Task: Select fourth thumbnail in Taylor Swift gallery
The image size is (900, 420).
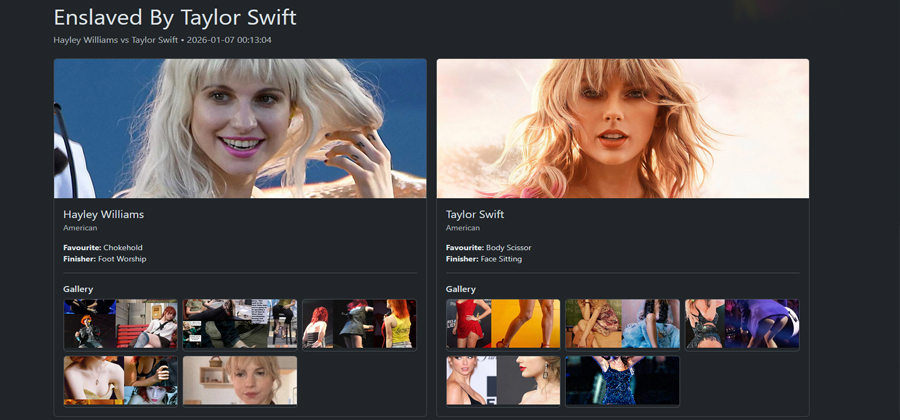Action: [x=503, y=381]
